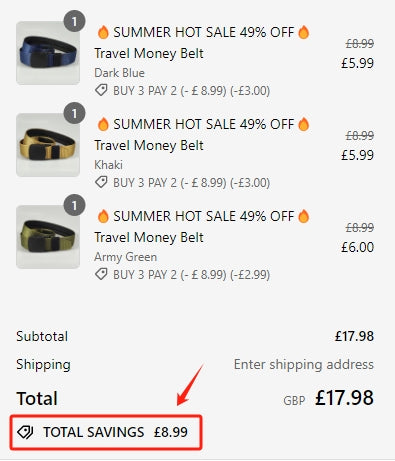The width and height of the screenshot is (395, 461).
Task: Click left flame icon on Dark Blue item title
Action: [103, 32]
